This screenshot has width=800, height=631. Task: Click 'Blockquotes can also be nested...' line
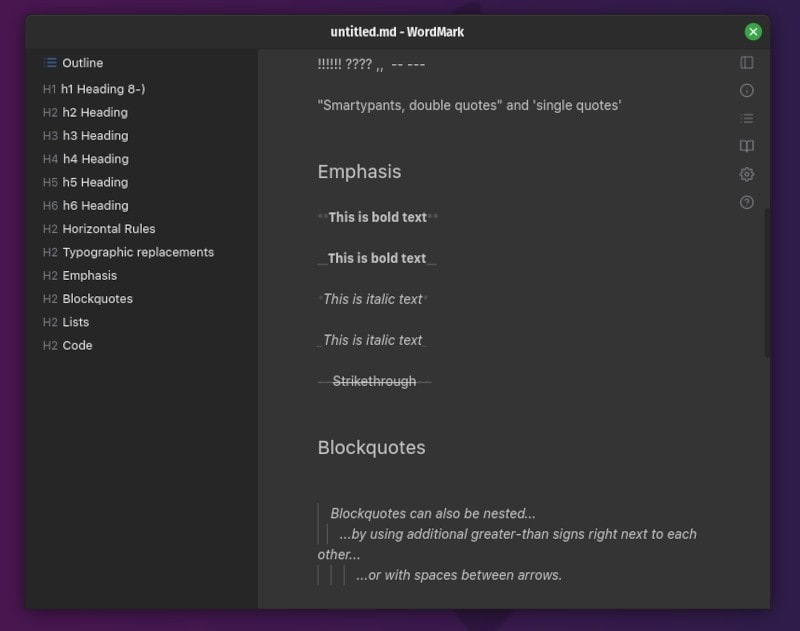click(x=433, y=513)
